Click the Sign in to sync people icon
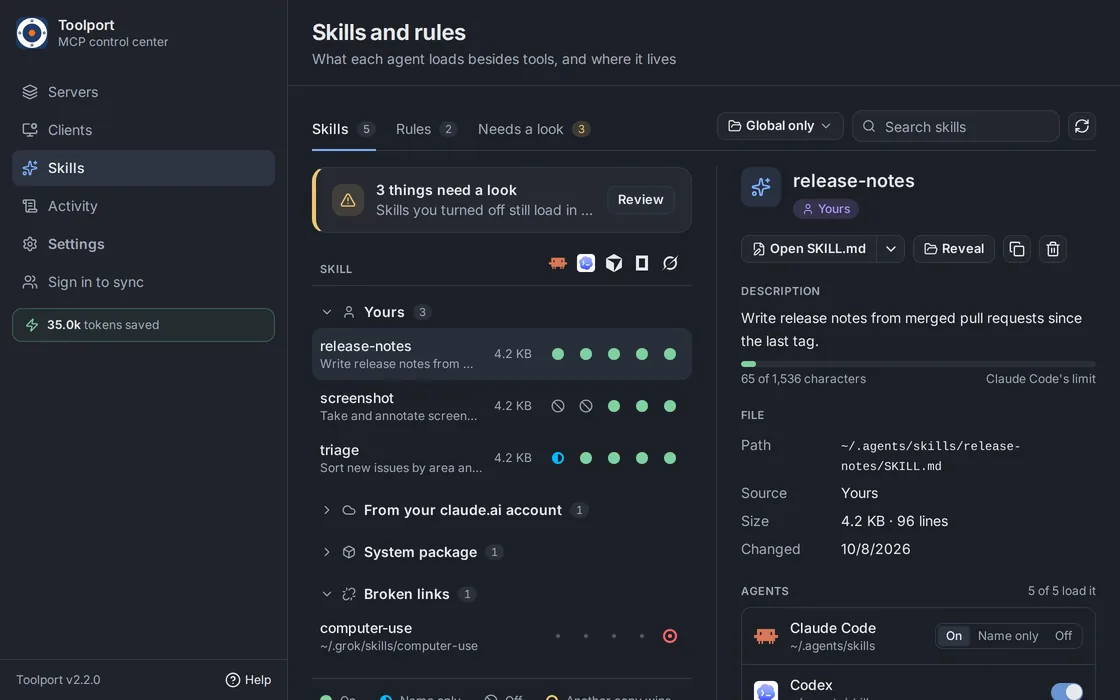The width and height of the screenshot is (1120, 700). (30, 282)
